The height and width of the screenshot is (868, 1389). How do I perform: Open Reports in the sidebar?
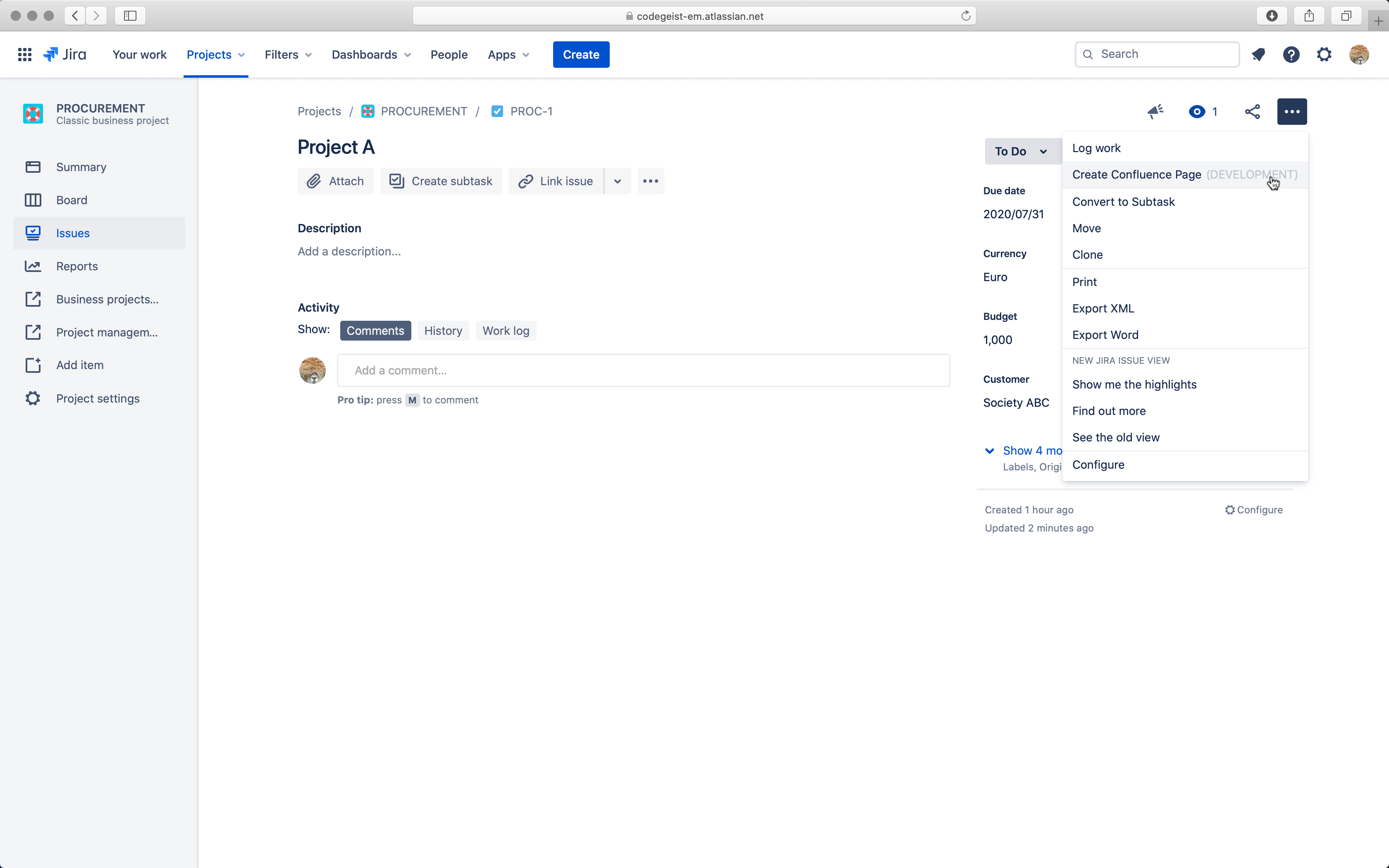tap(77, 266)
